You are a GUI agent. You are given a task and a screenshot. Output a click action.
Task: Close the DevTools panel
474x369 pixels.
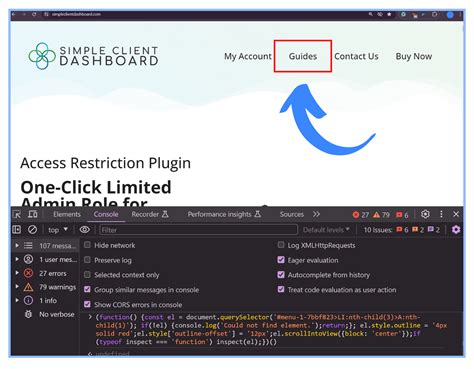tap(456, 214)
